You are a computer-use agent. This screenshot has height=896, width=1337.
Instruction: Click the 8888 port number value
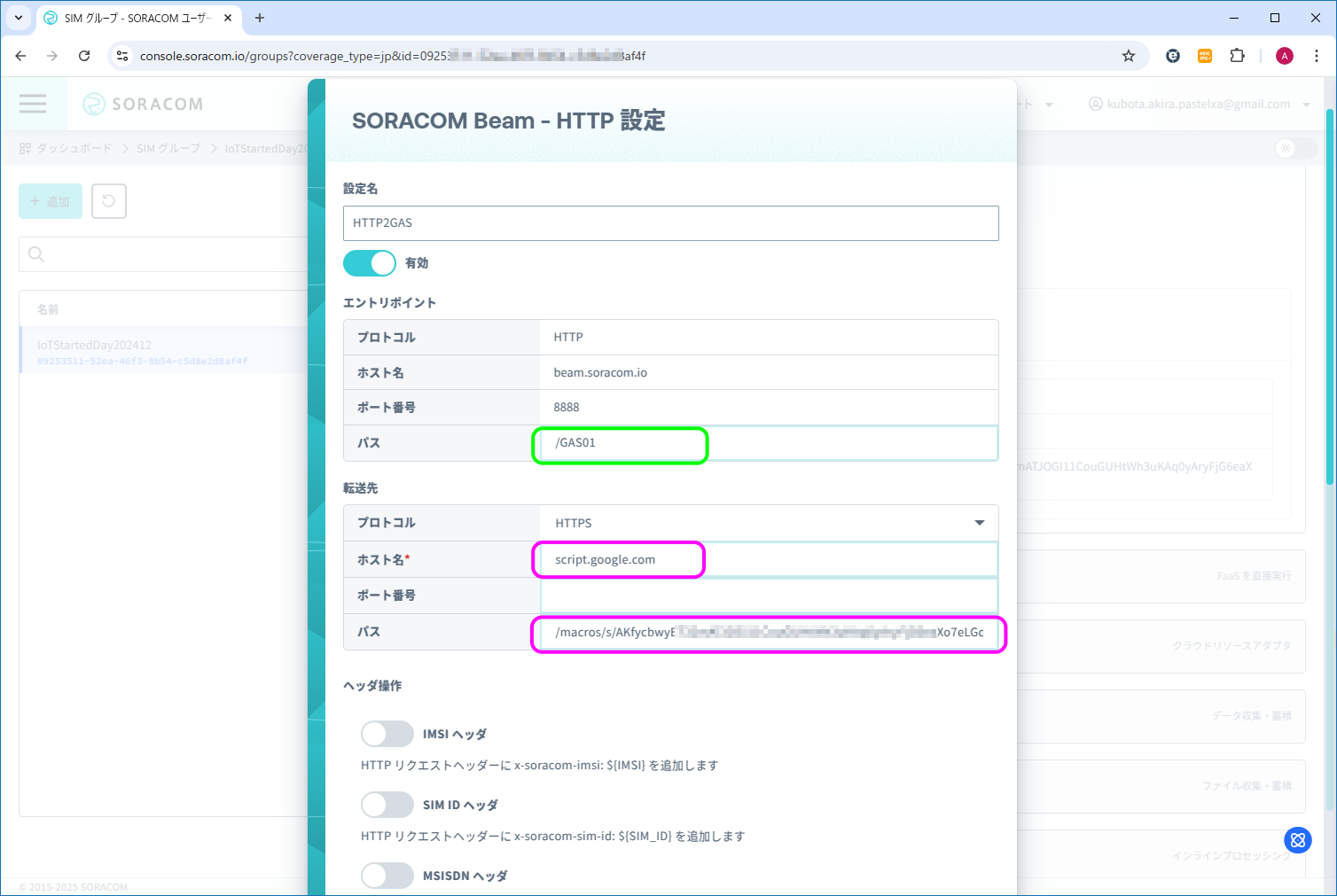pyautogui.click(x=567, y=408)
